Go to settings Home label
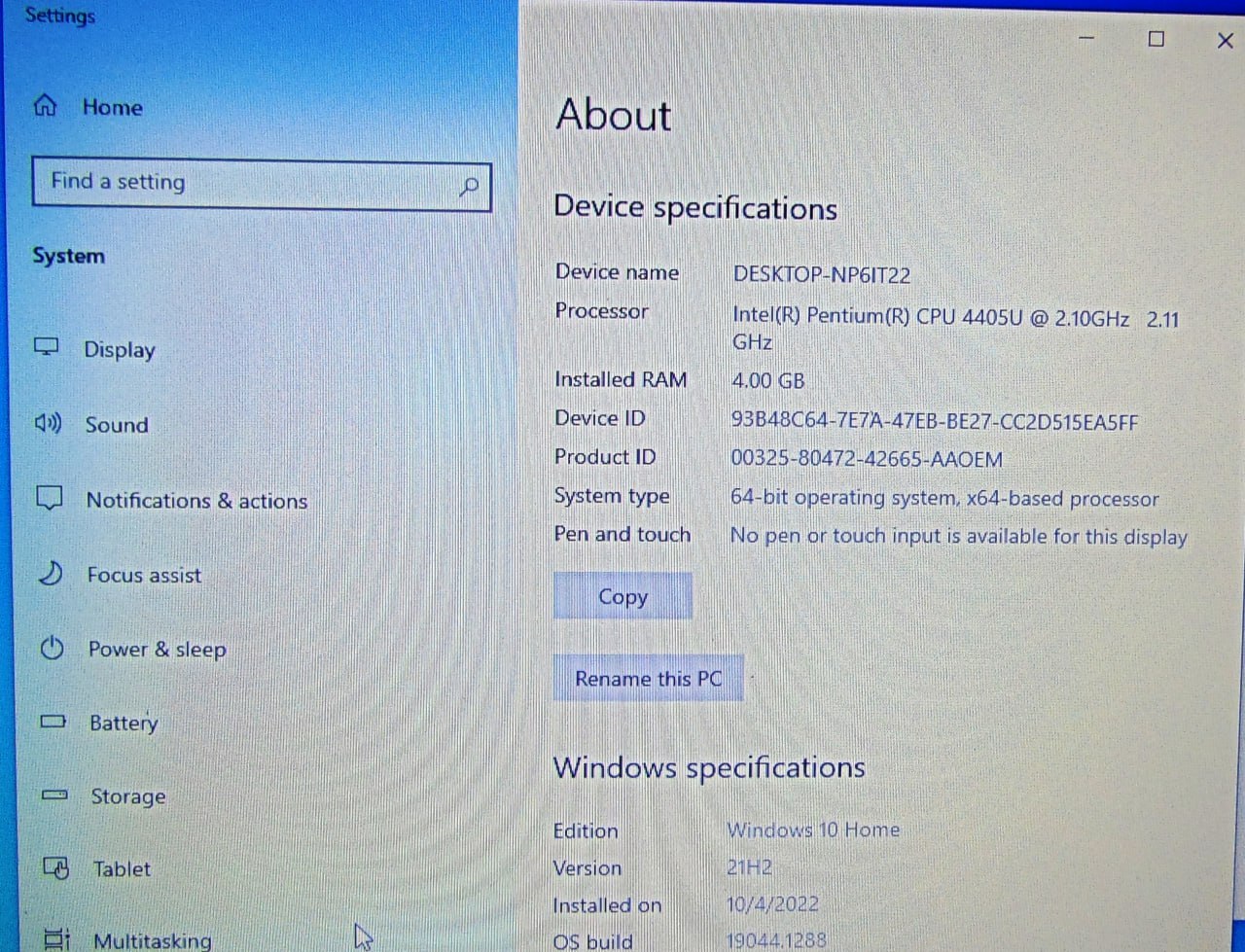This screenshot has width=1245, height=952. pyautogui.click(x=113, y=107)
